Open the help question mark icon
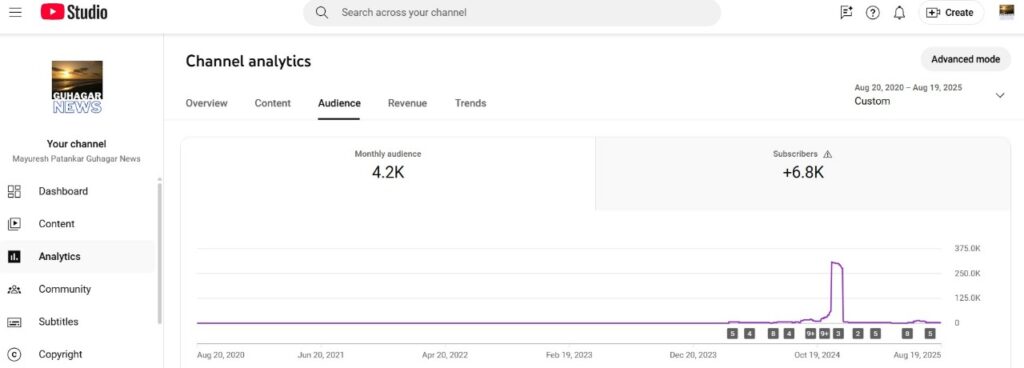1024x368 pixels. (x=872, y=12)
